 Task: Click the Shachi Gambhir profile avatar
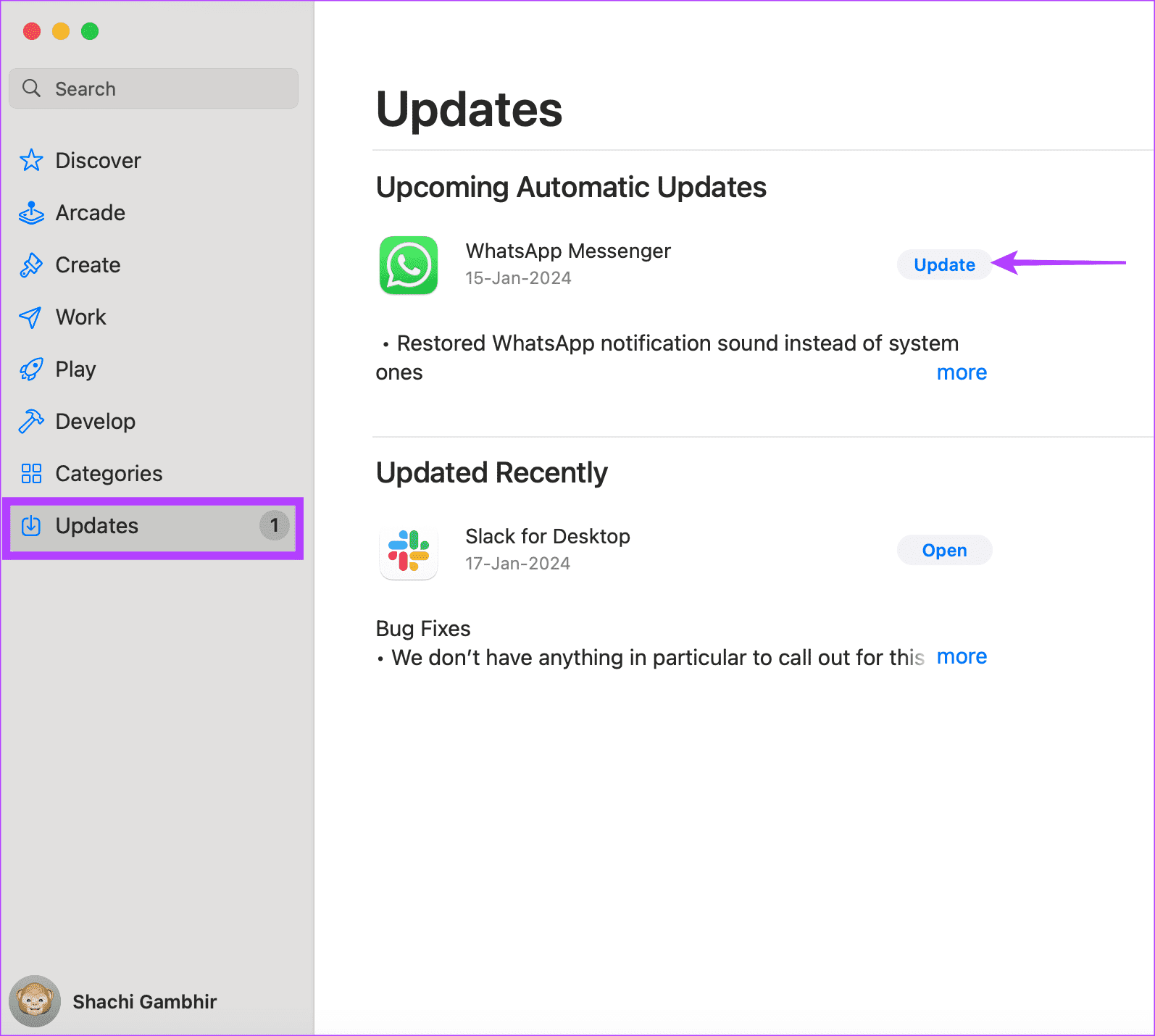[34, 1001]
